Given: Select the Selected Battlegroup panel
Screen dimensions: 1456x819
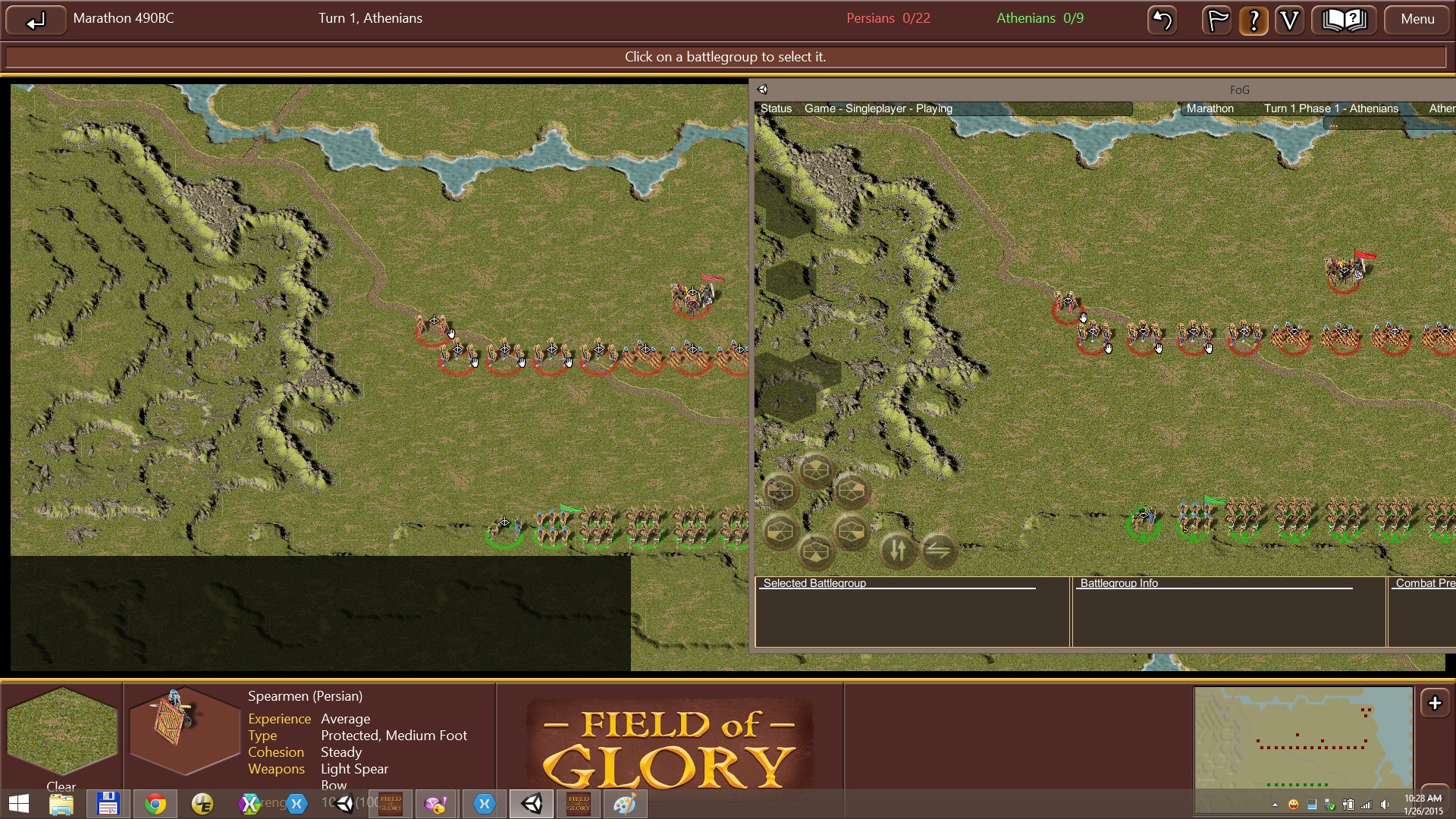Looking at the screenshot, I should click(x=912, y=612).
